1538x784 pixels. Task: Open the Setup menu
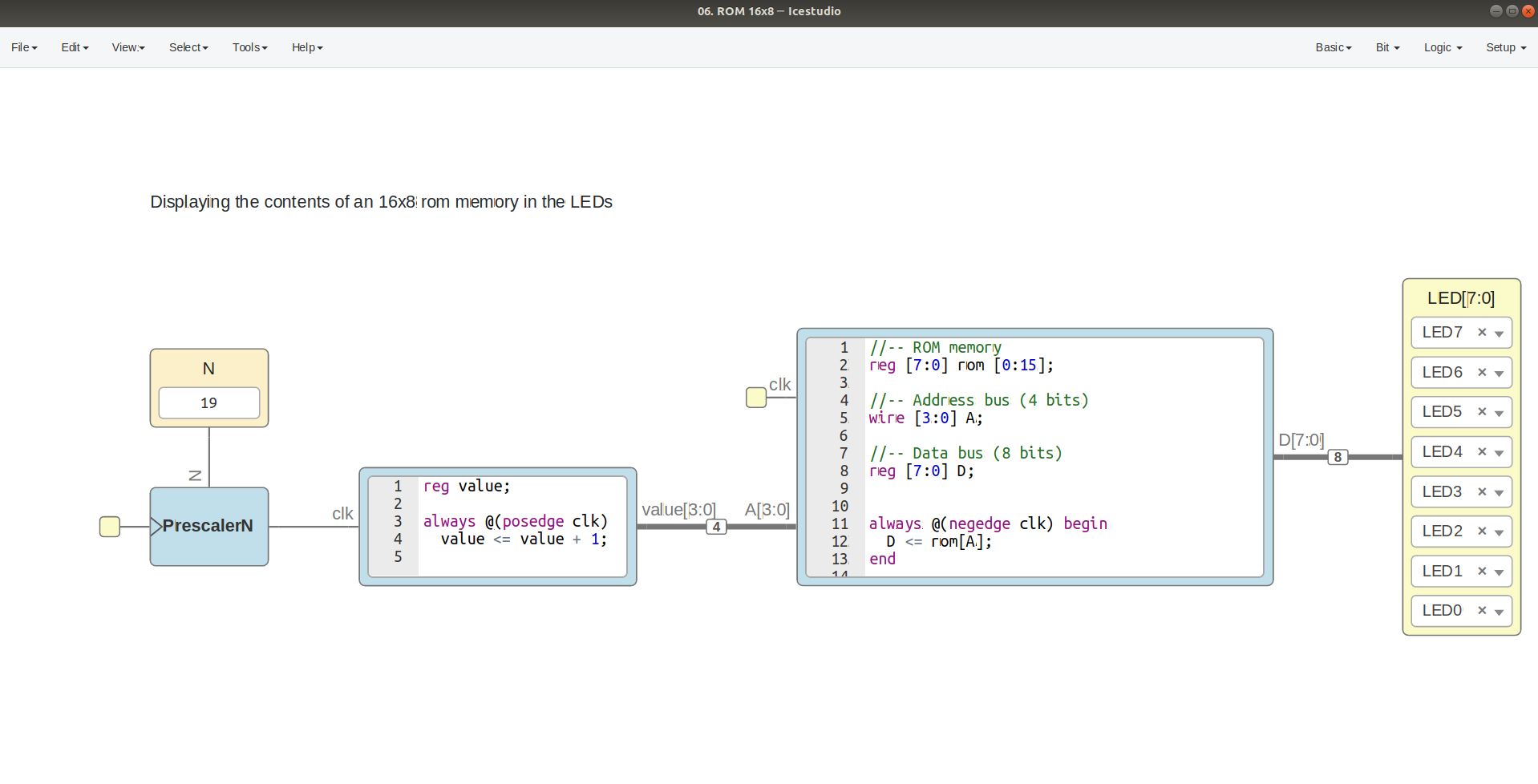point(1505,47)
